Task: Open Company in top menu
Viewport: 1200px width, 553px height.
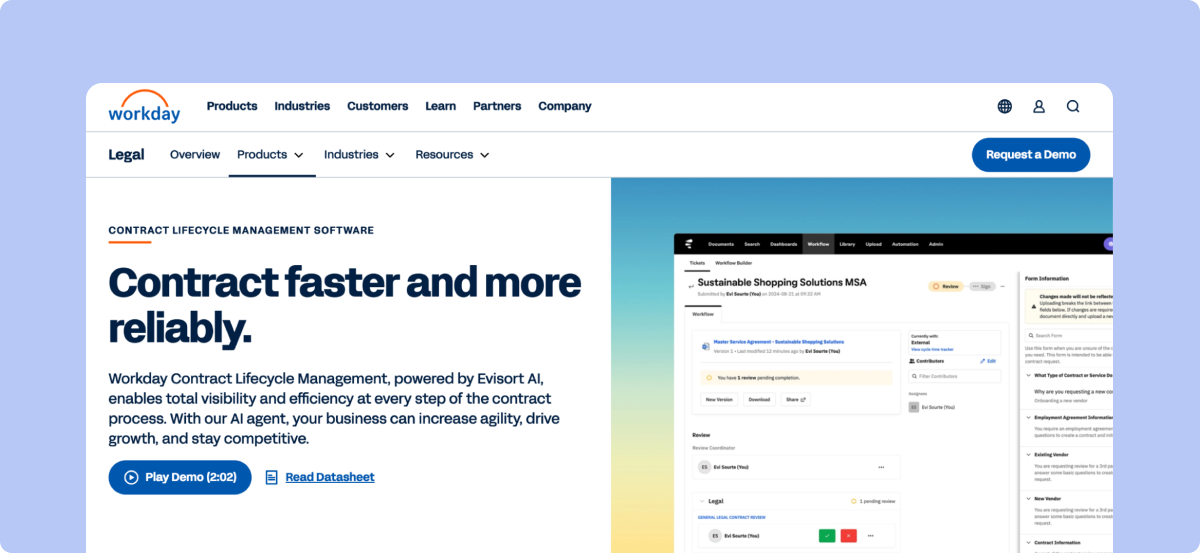Action: 565,106
